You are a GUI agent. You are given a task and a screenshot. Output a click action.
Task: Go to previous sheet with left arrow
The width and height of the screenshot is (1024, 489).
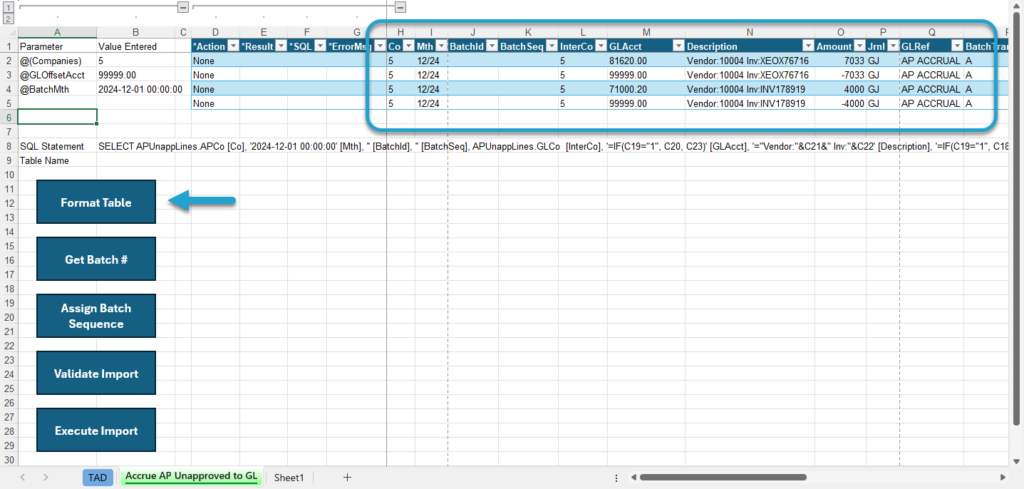23,477
